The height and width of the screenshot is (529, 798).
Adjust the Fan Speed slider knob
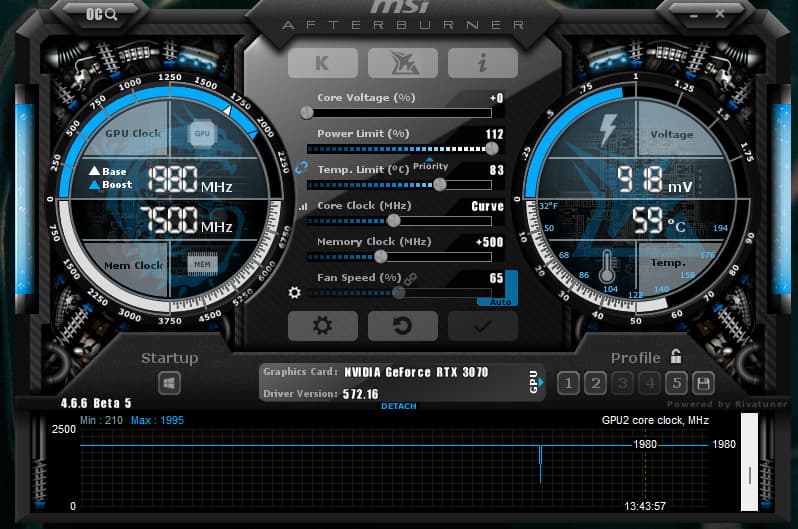click(399, 292)
